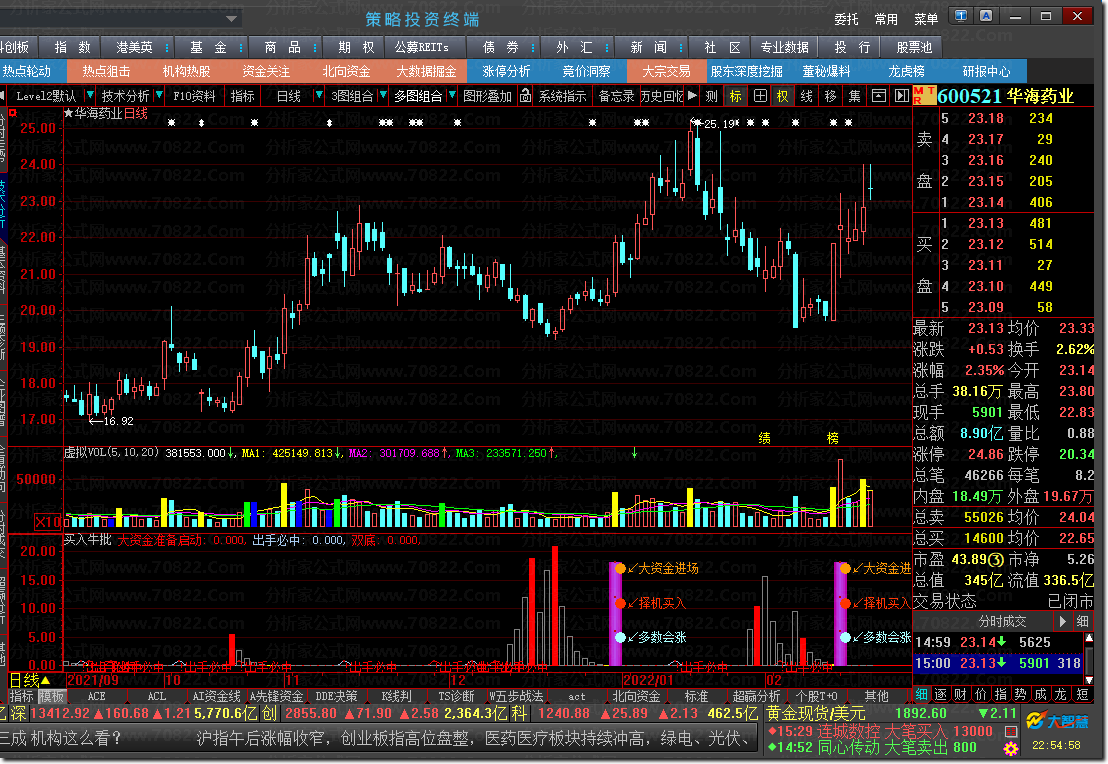
Task: Click the yellow gear icon in status bar
Action: tap(1011, 748)
